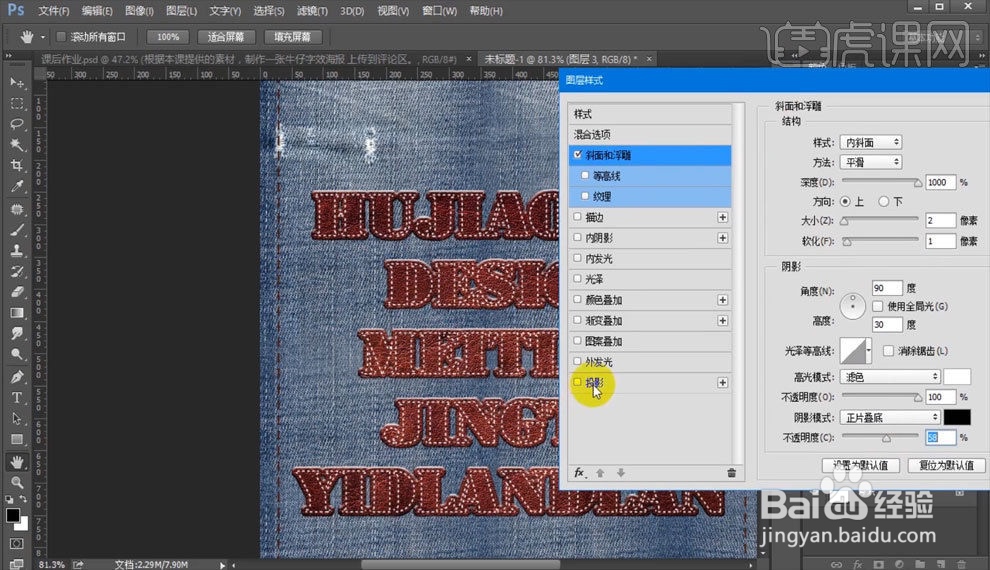This screenshot has width=990, height=570.
Task: Click the 角度 input field
Action: point(887,288)
